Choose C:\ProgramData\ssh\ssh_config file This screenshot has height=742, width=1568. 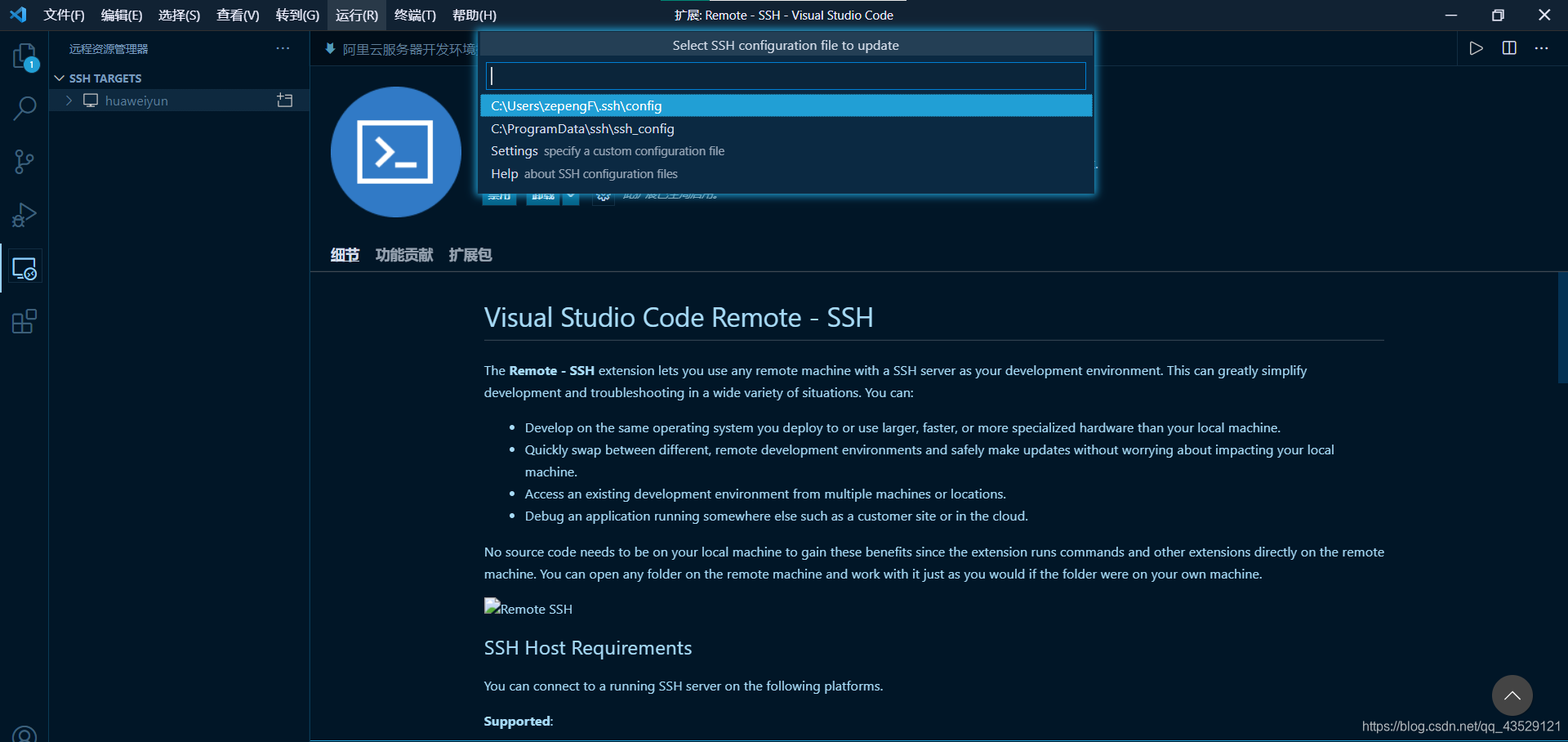click(x=786, y=128)
